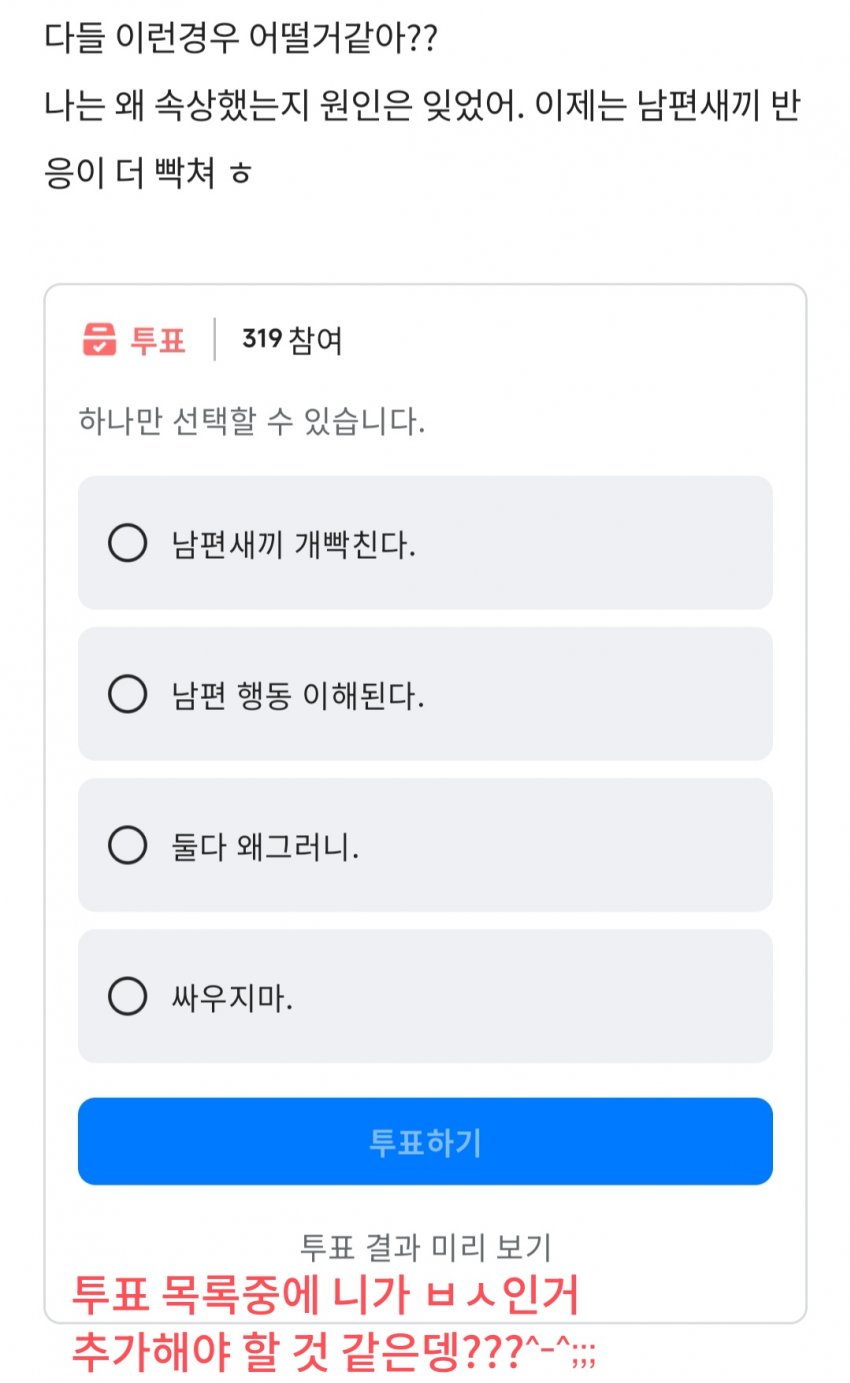This screenshot has height=1383, width=850.
Task: Click the 319 참여 participant count
Action: pos(292,340)
